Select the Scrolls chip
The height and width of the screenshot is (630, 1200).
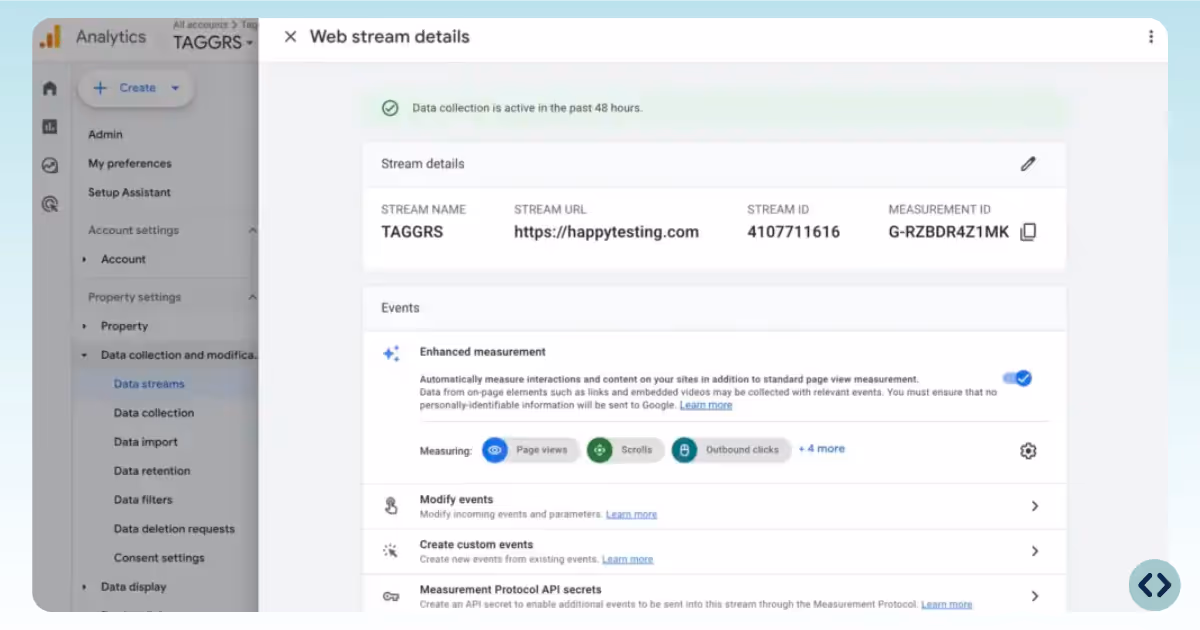(625, 450)
